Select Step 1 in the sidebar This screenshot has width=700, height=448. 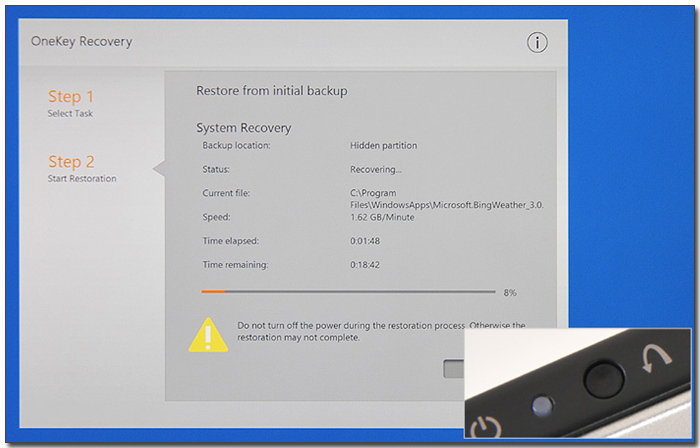tap(71, 97)
